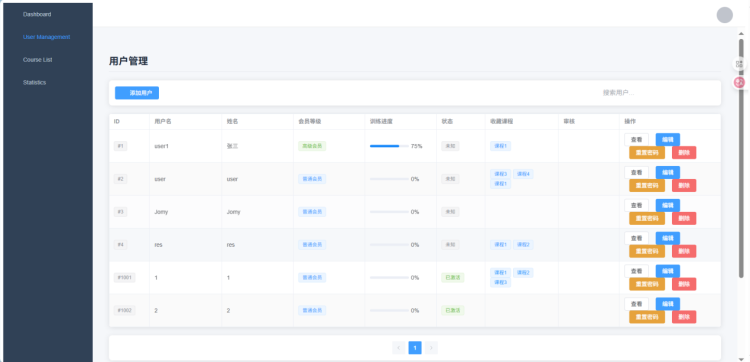Edit the res user row
The width and height of the screenshot is (750, 362).
667,238
